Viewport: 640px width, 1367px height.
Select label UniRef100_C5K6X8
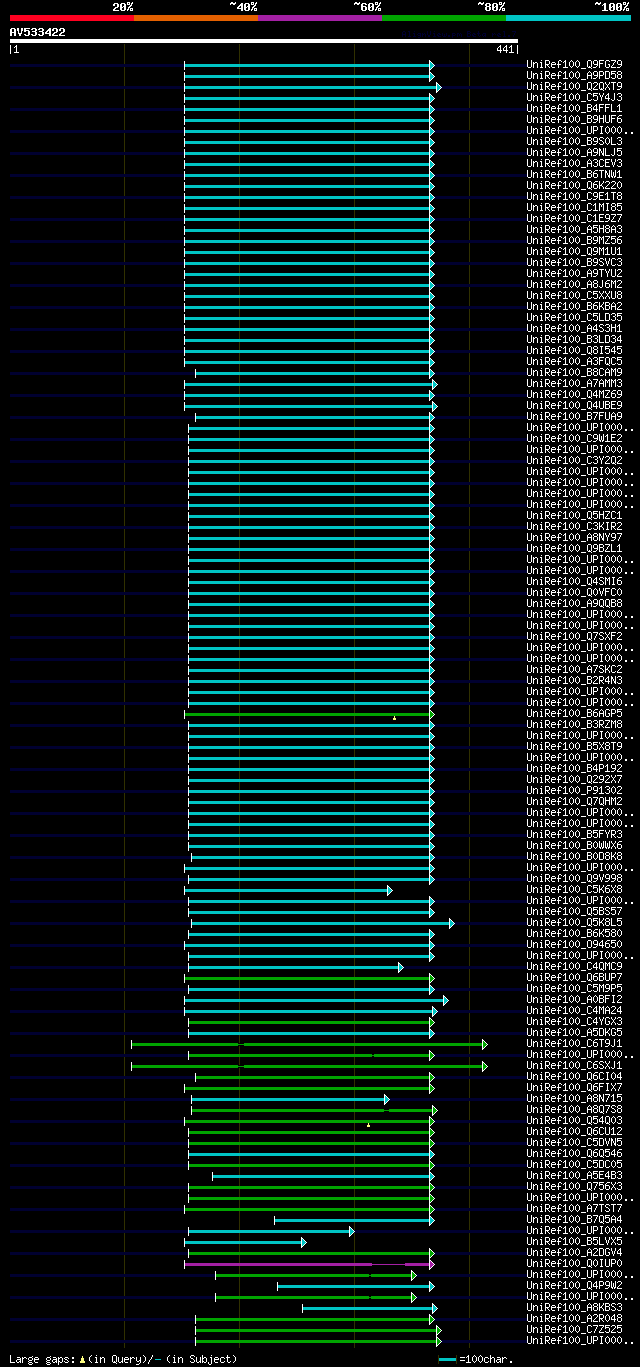click(574, 889)
